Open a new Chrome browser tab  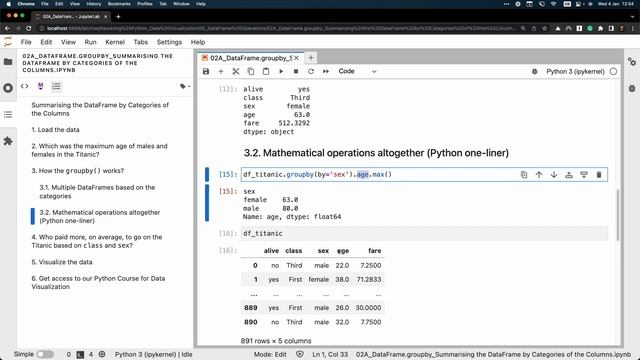point(118,17)
